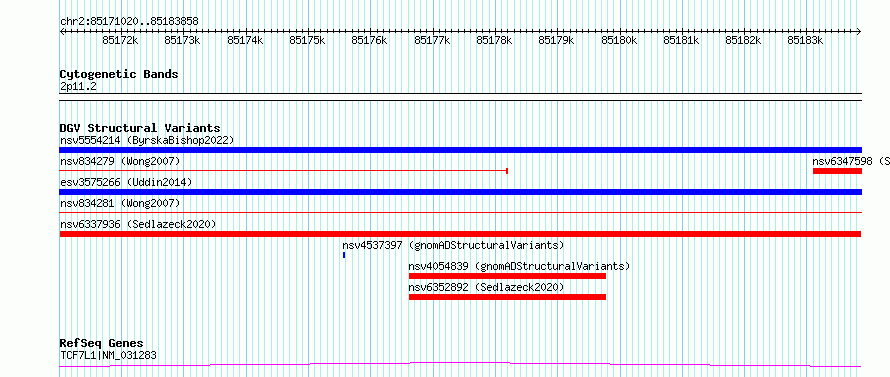Select the red nsv4054839 variant bar
The image size is (890, 377).
pos(507,276)
